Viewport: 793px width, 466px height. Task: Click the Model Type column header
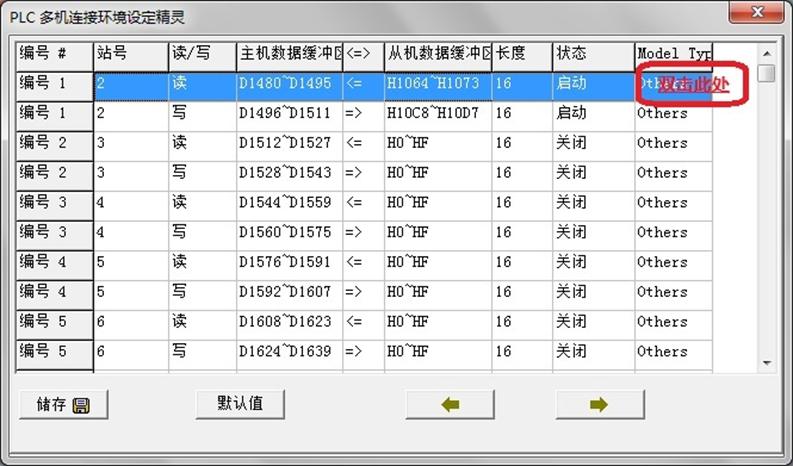tap(673, 57)
